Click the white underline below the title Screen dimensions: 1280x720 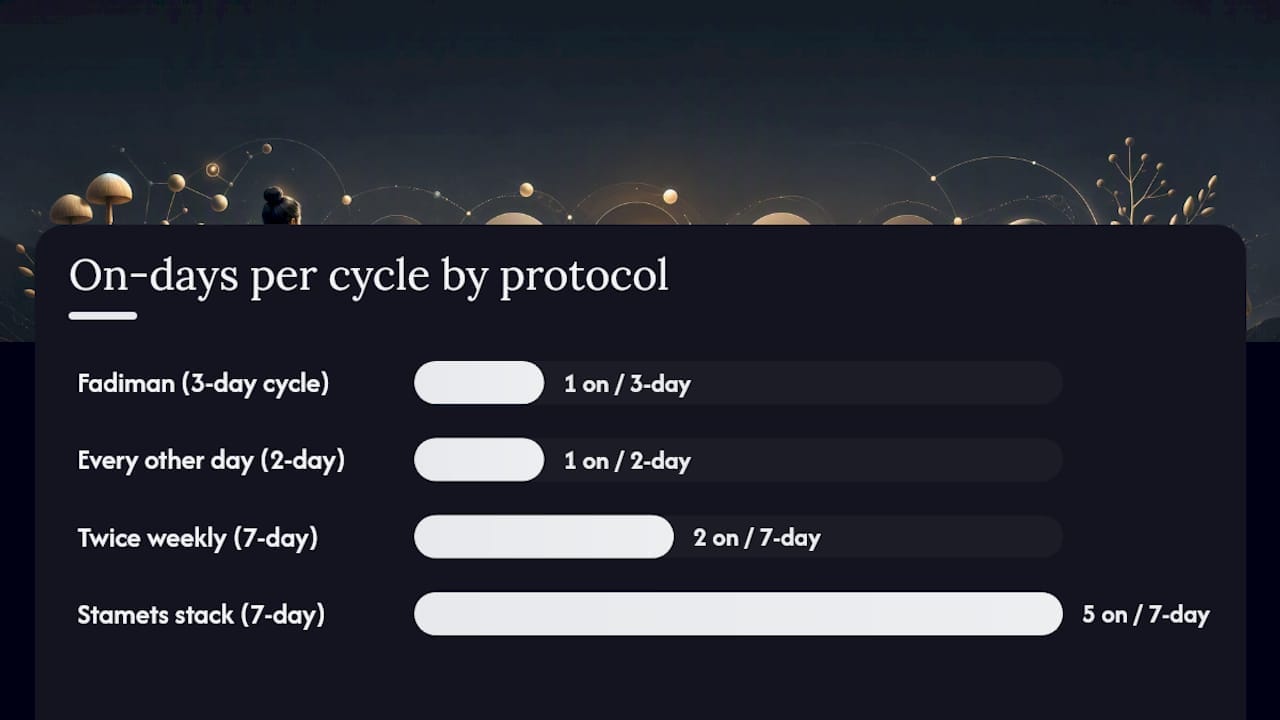click(x=103, y=316)
